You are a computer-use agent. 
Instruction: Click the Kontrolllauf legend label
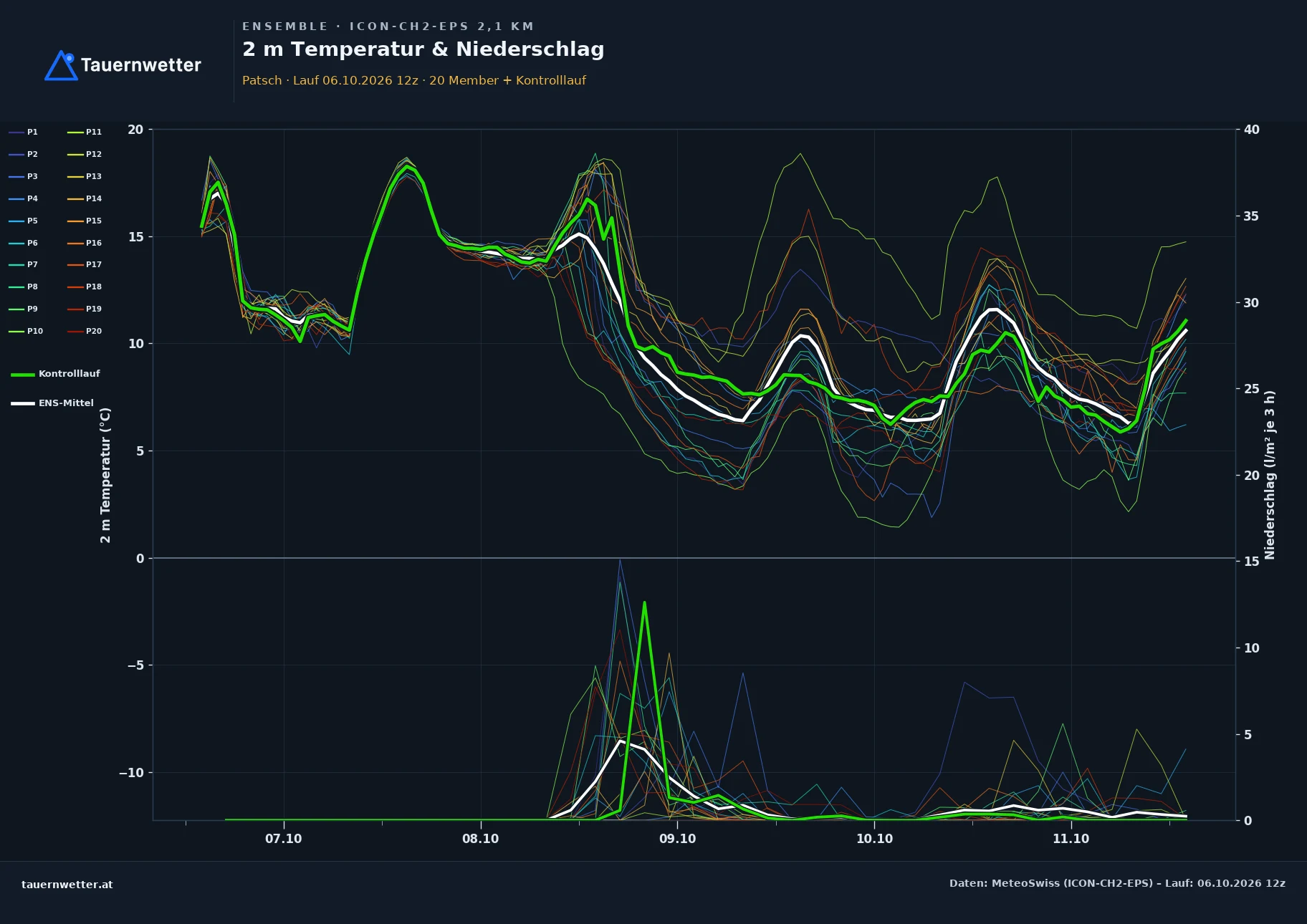pos(70,374)
